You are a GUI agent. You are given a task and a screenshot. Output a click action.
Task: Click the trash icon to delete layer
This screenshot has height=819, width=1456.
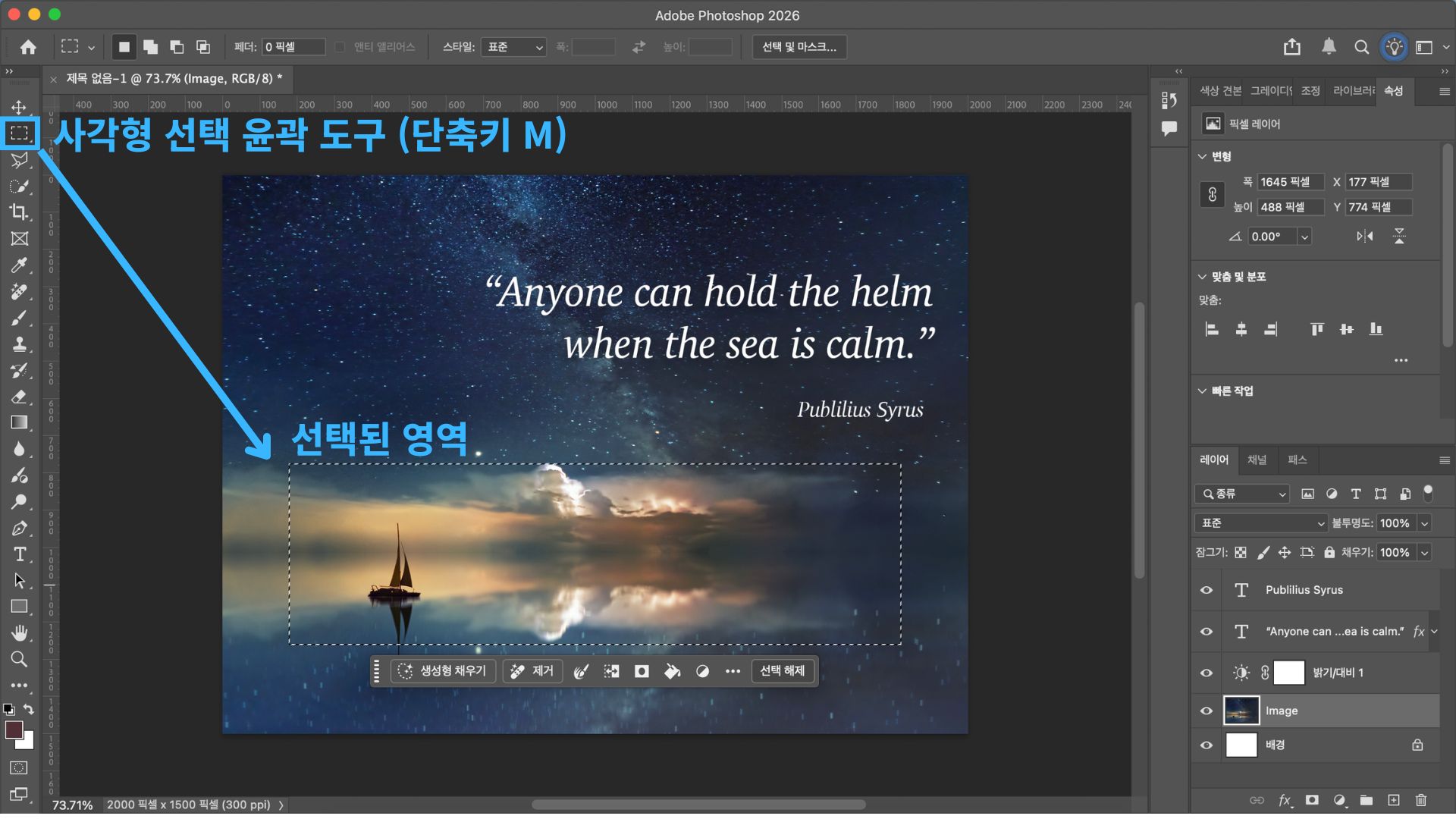tap(1421, 800)
